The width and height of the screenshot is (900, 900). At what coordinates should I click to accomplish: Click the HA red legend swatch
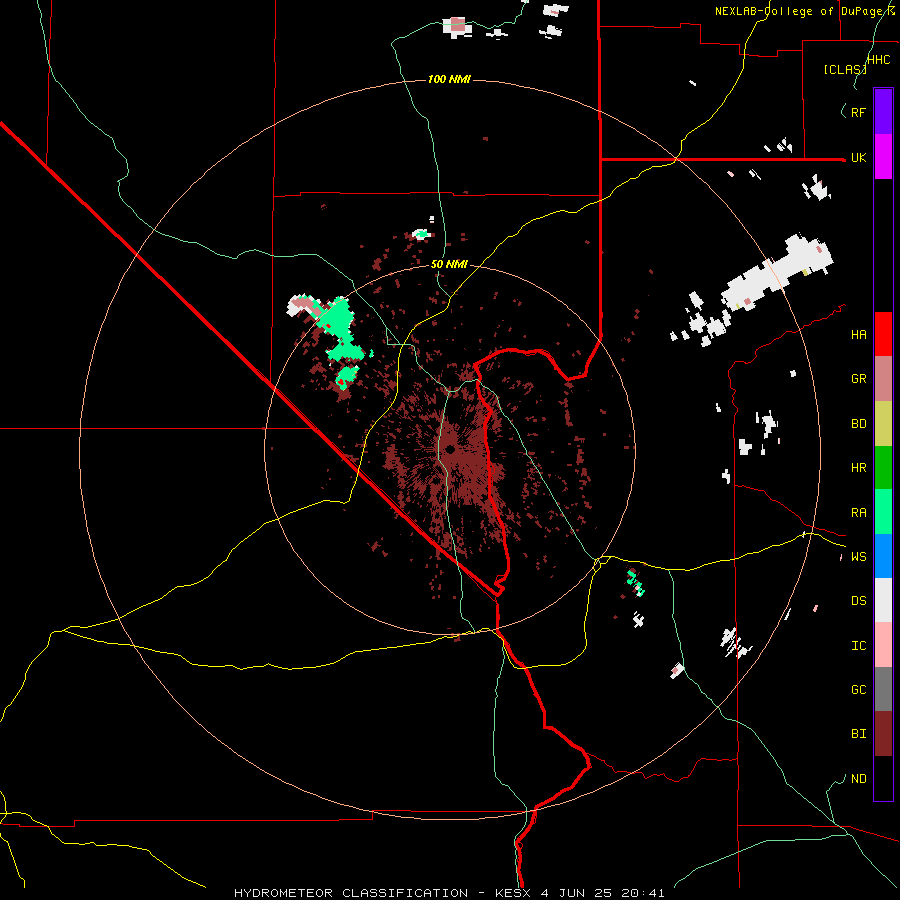[x=883, y=334]
